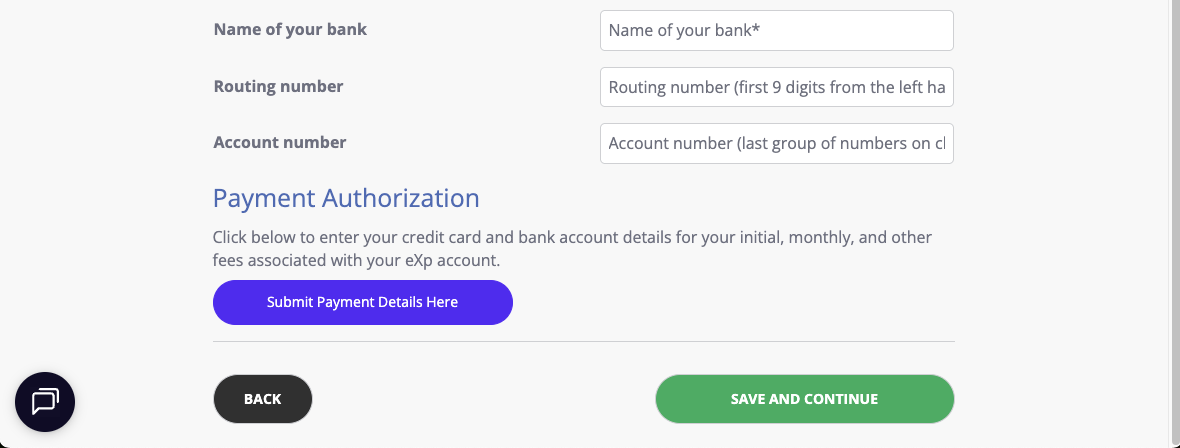Click the bold 'Account number' label

(x=280, y=142)
